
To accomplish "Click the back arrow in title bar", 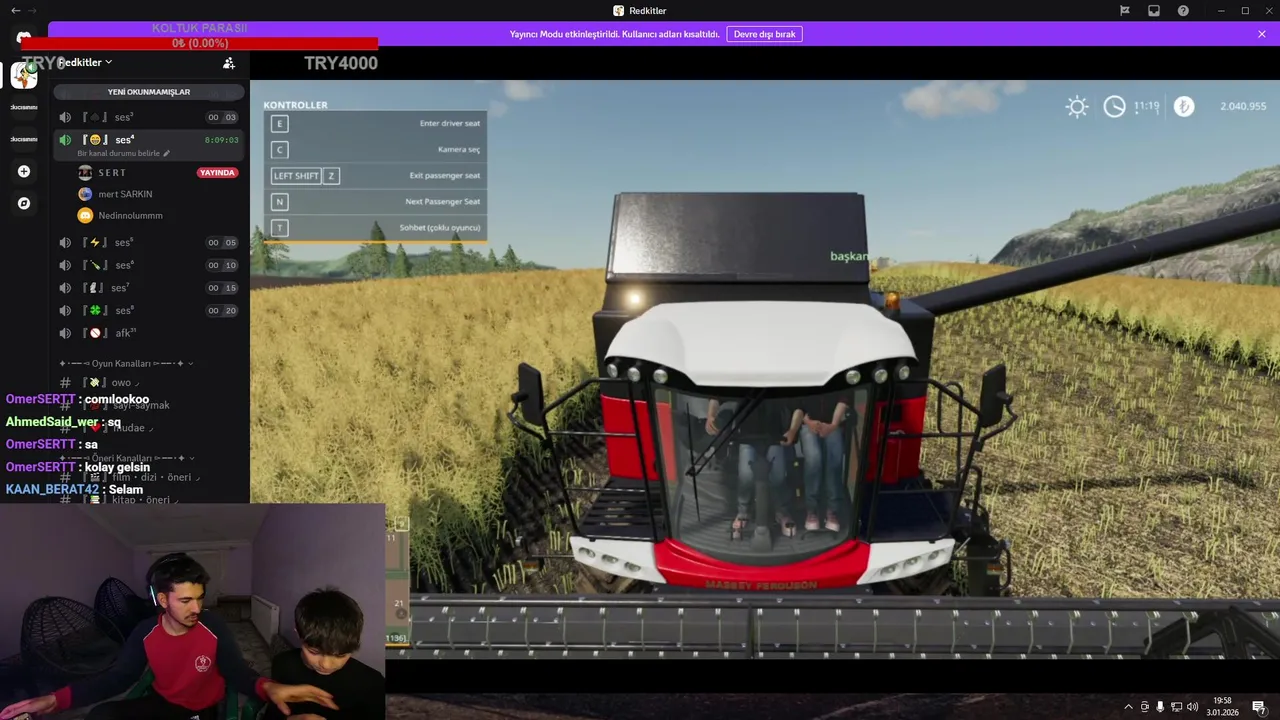I will (x=15, y=10).
